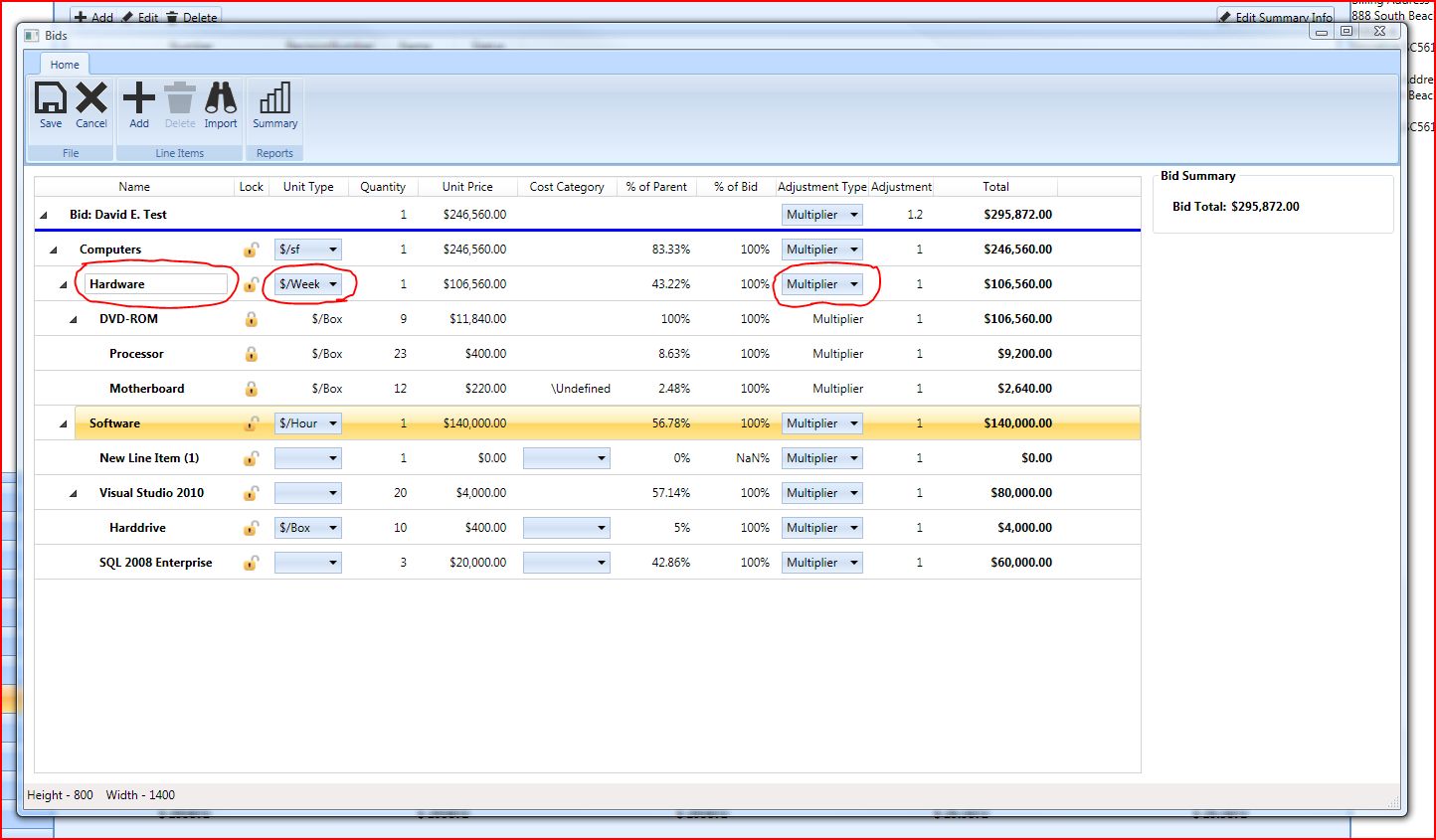Screen dimensions: 1436x840
Task: Click the Bids window title icon
Action: [x=32, y=36]
